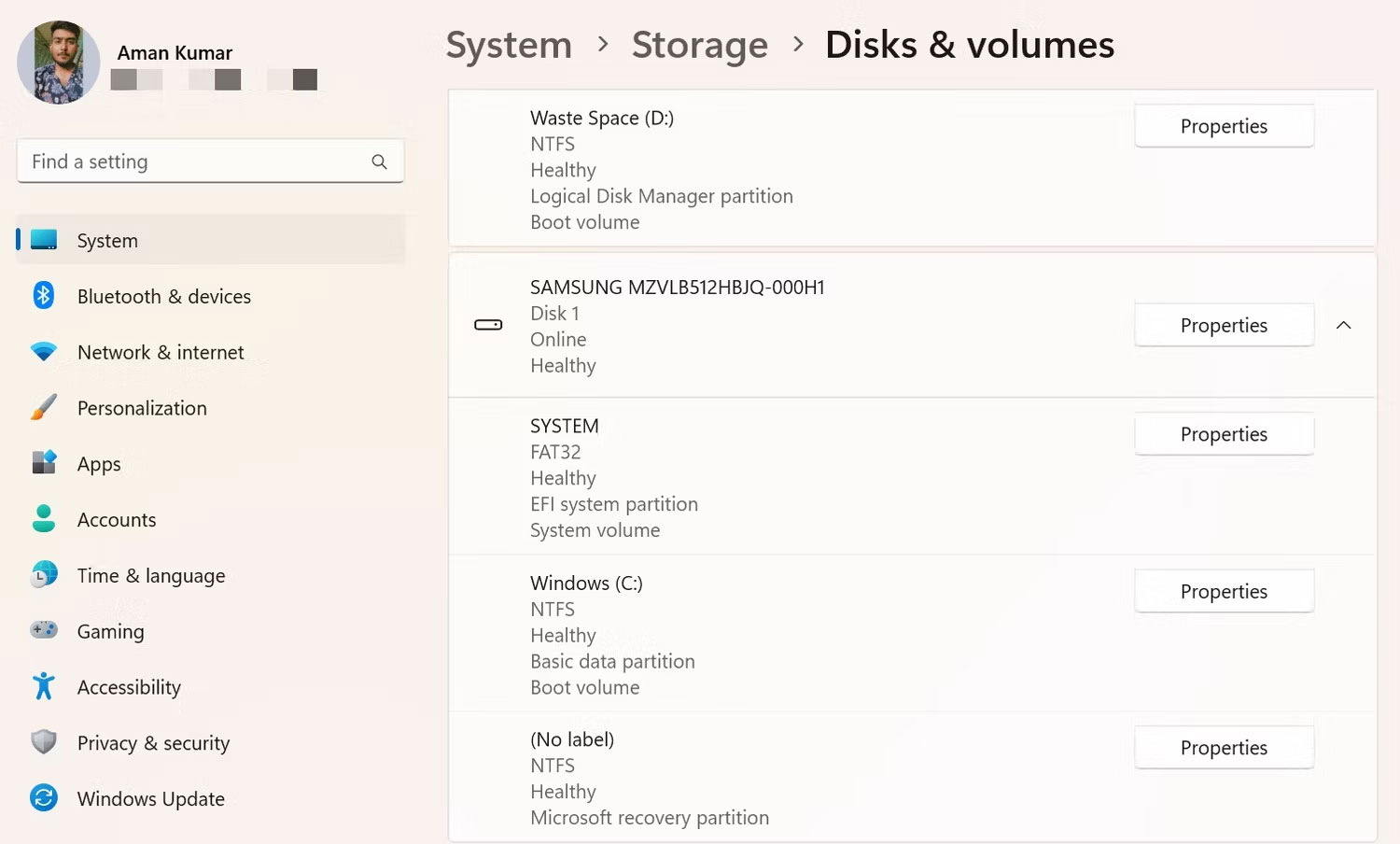Screen dimensions: 1400x844
Task: Click 'System volume' text
Action: pos(595,530)
